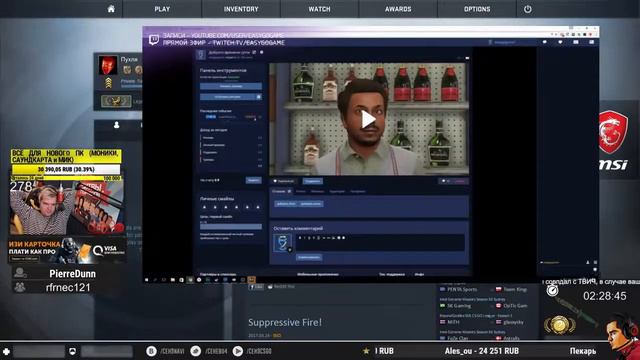Viewport: 640px width, 360px height.
Task: Click the Windows Start button in the stream
Action: coord(147,280)
